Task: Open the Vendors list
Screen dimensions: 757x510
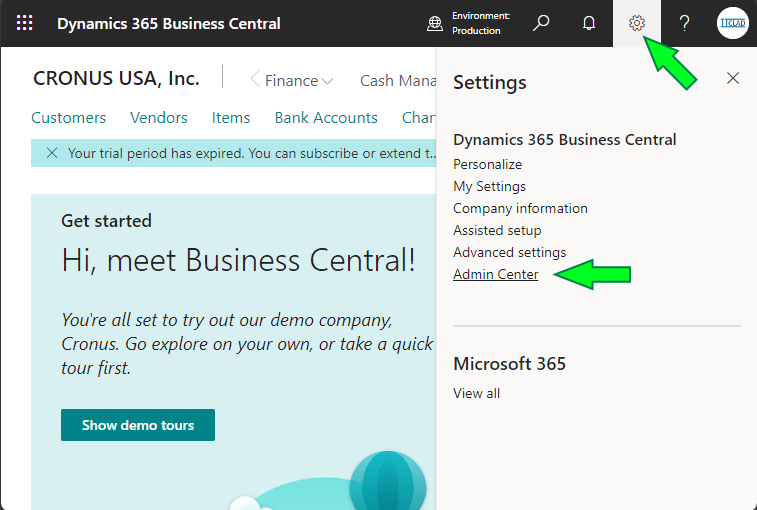Action: (x=159, y=117)
